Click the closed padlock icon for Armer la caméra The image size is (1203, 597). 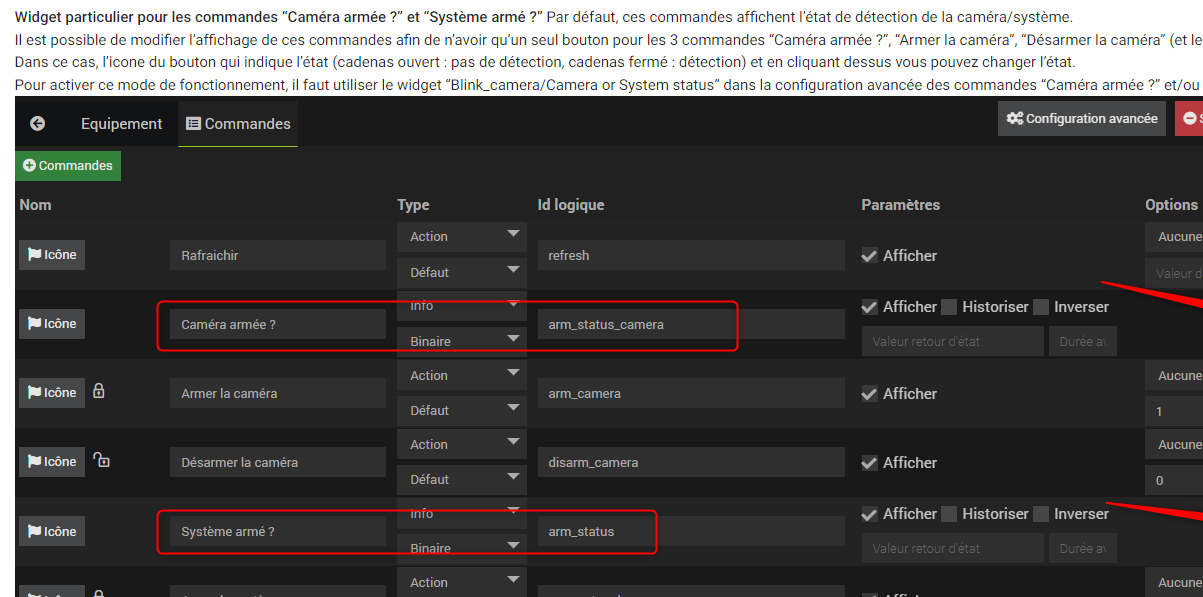click(x=99, y=392)
